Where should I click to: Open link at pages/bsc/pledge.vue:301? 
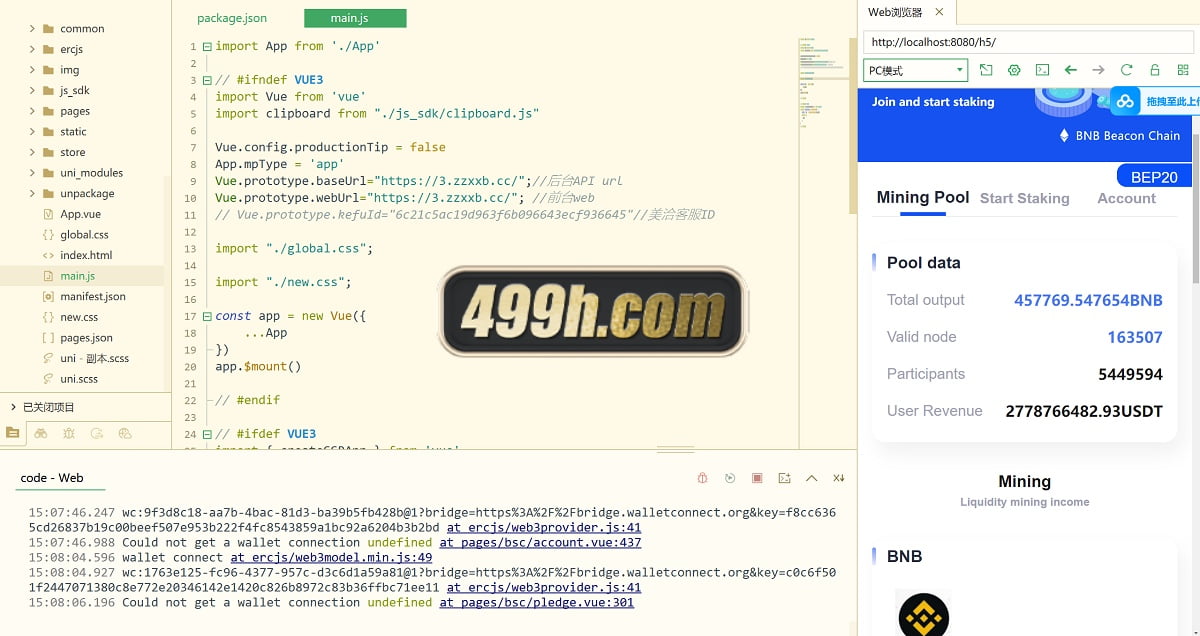point(537,602)
